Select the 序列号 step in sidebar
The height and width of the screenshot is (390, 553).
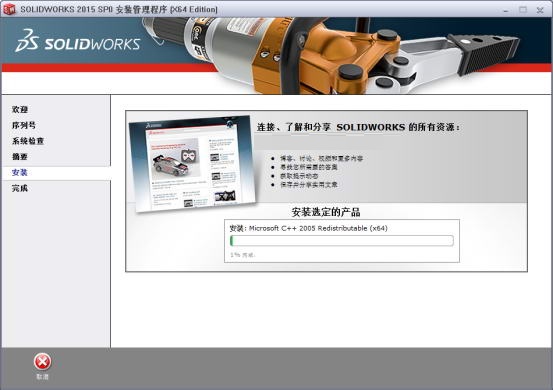coord(24,125)
